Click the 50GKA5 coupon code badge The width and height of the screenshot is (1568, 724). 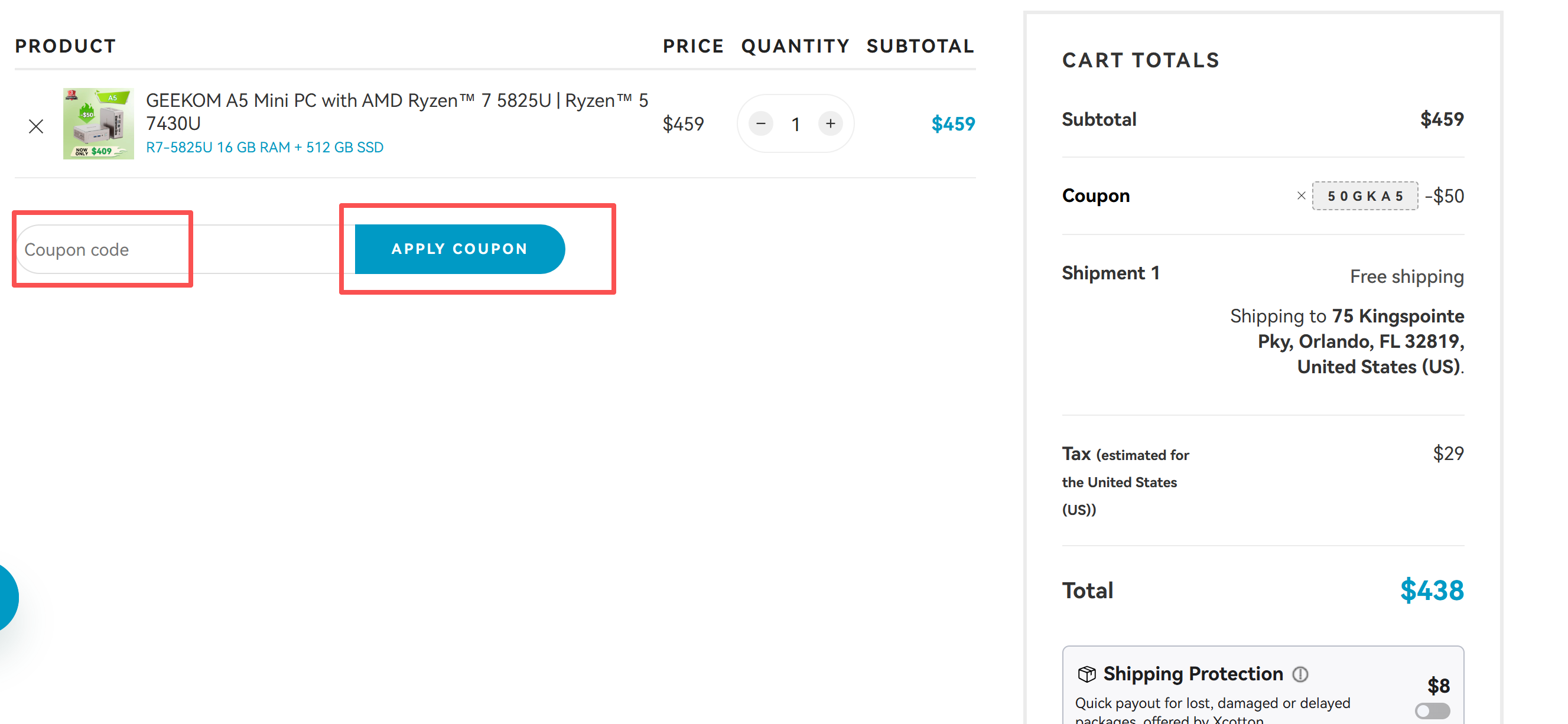(1365, 196)
